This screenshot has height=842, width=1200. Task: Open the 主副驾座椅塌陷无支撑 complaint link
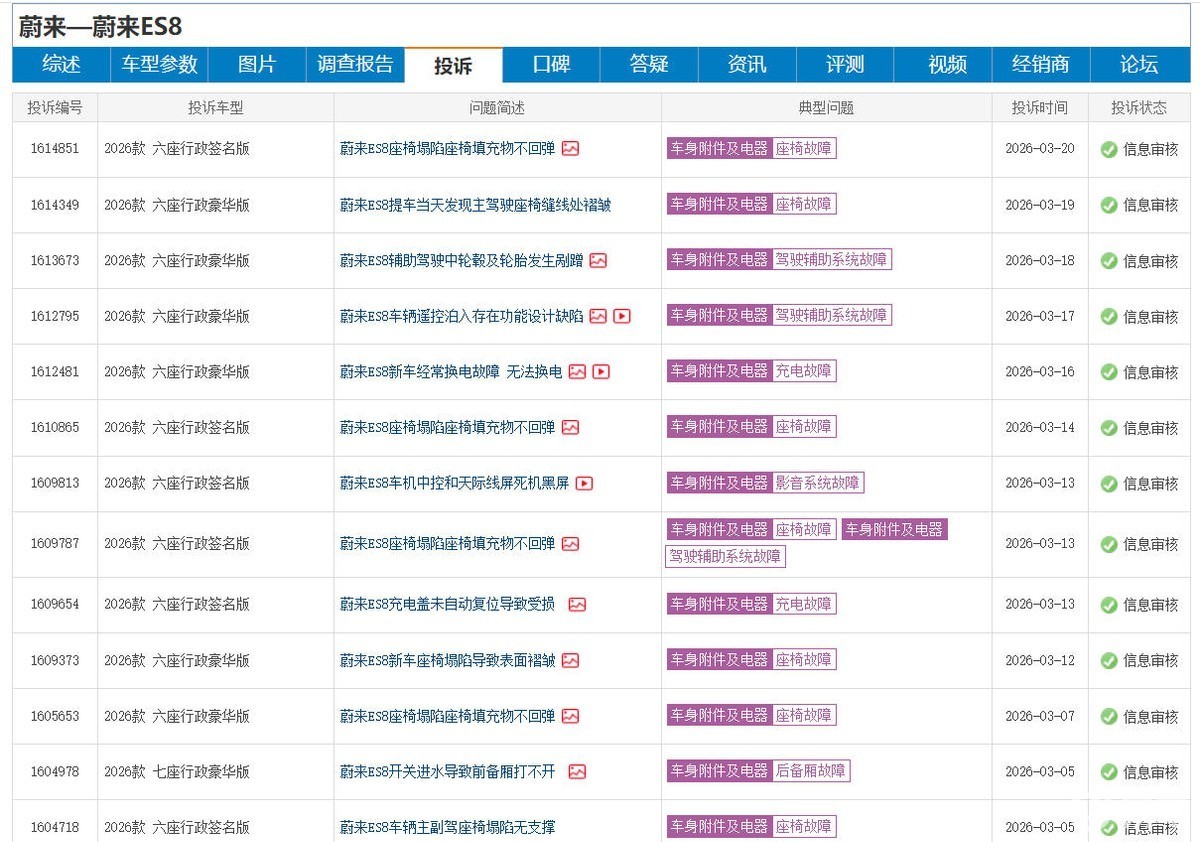click(x=447, y=828)
